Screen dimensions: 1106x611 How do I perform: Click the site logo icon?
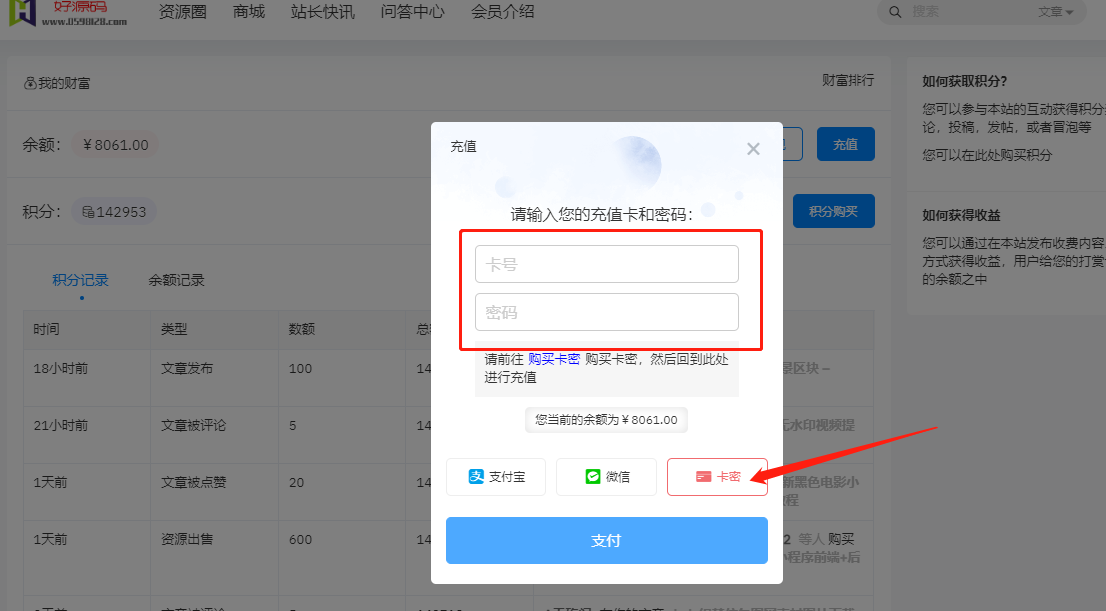22,12
